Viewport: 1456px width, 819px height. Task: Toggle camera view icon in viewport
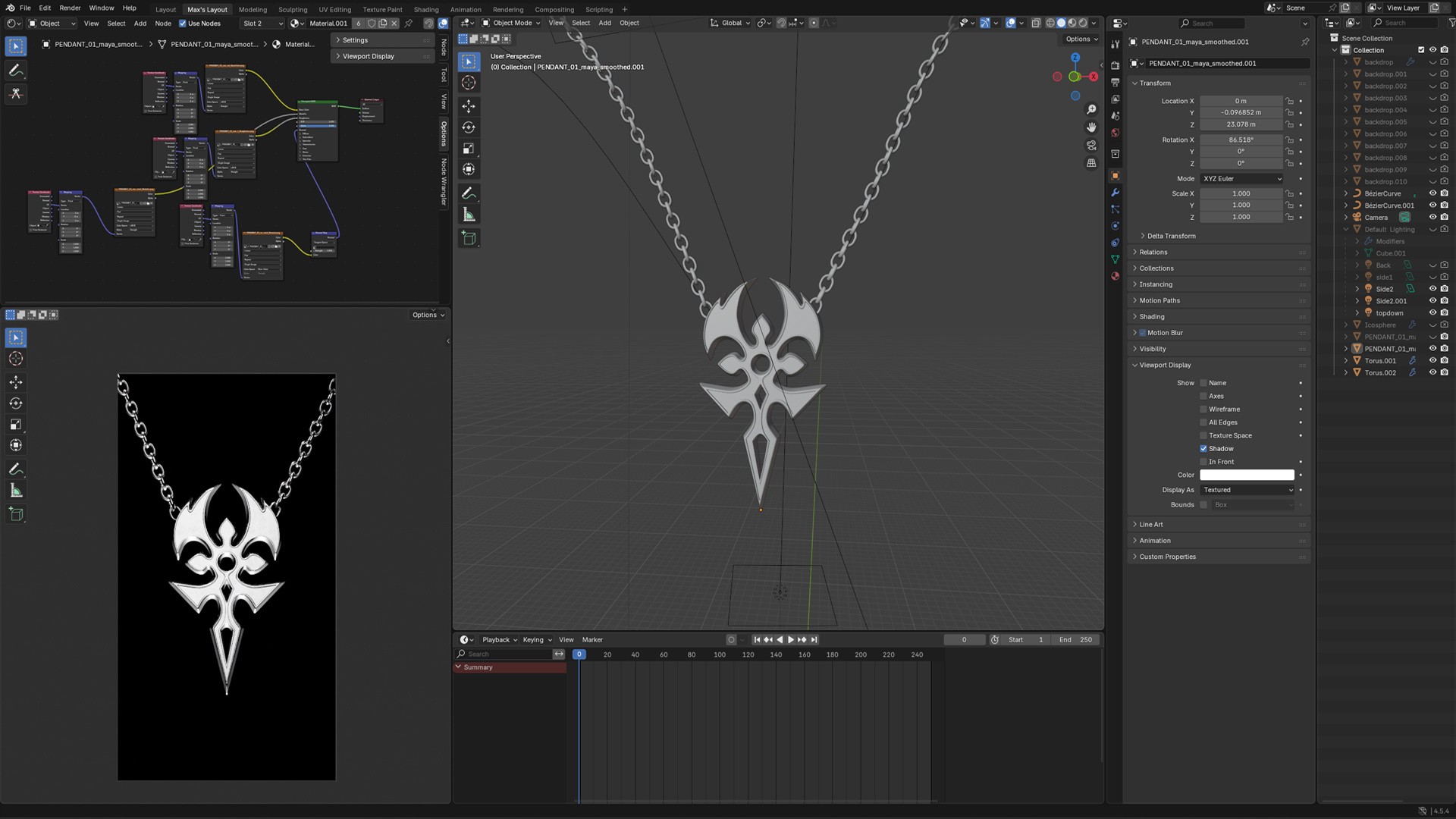click(1091, 145)
